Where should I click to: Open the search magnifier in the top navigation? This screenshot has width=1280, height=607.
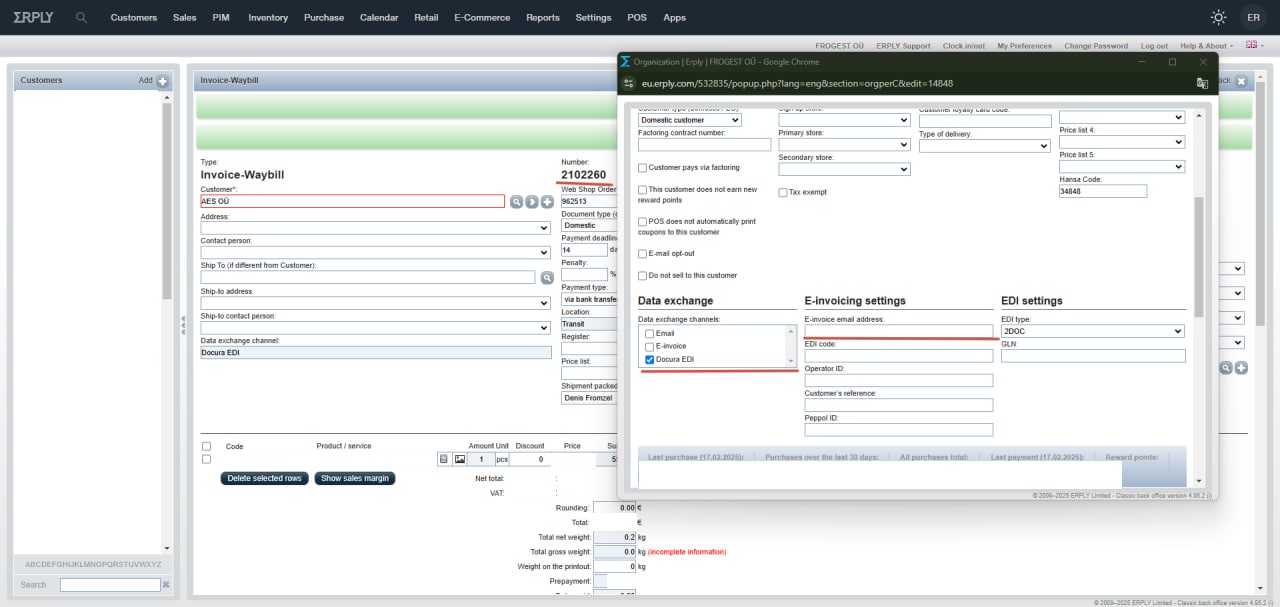coord(81,17)
